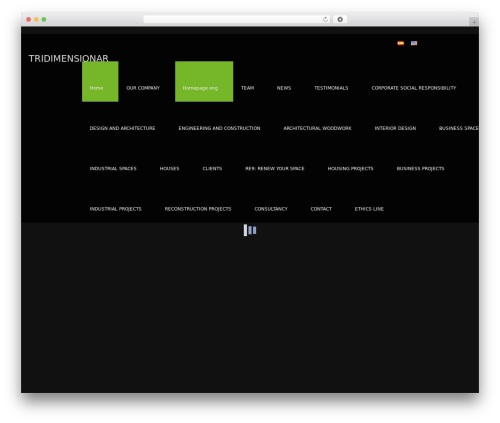The image size is (500, 423).
Task: Open Corporate Social Responsibility page
Action: point(414,88)
